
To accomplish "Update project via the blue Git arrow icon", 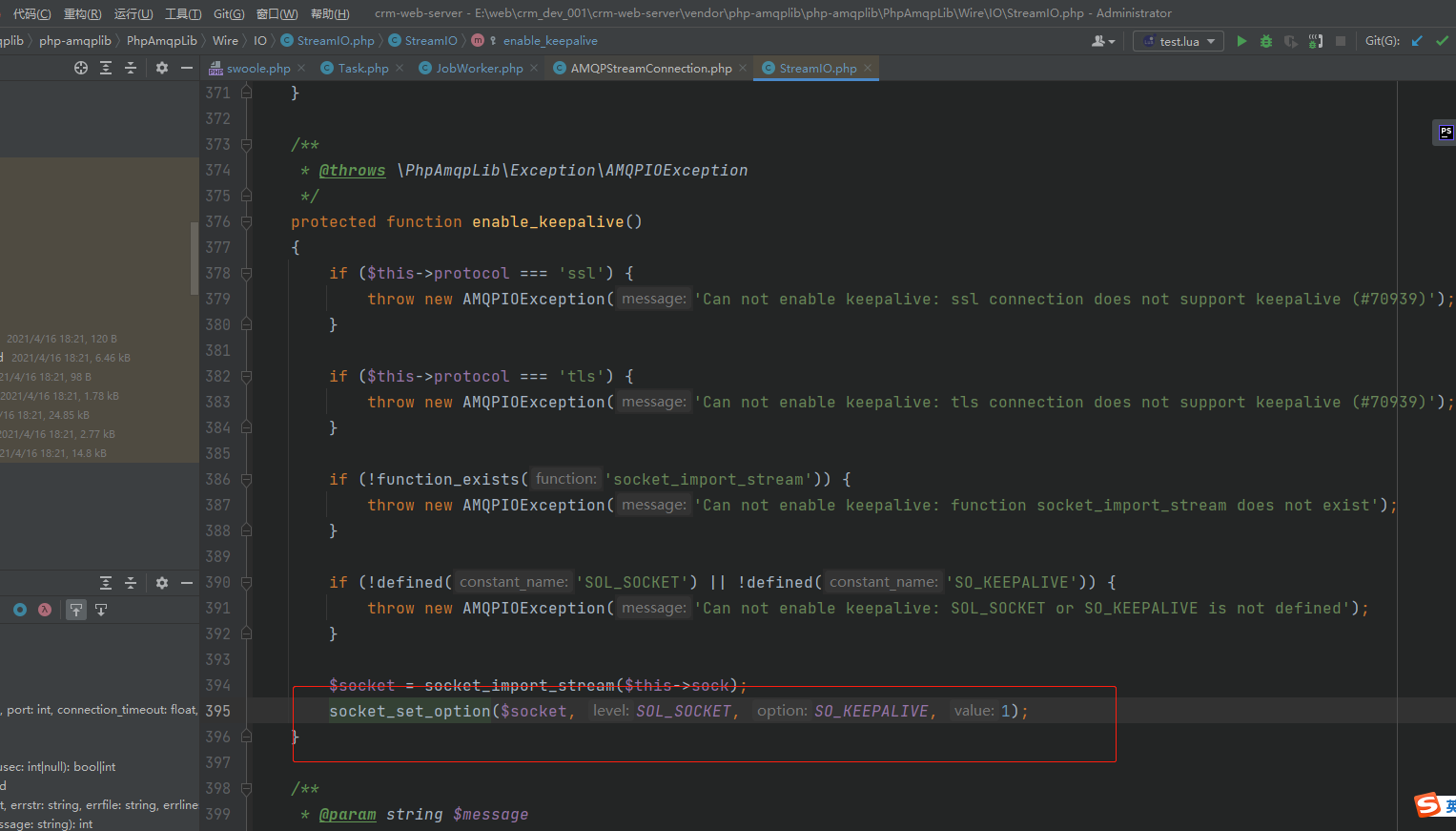I will (x=1418, y=41).
